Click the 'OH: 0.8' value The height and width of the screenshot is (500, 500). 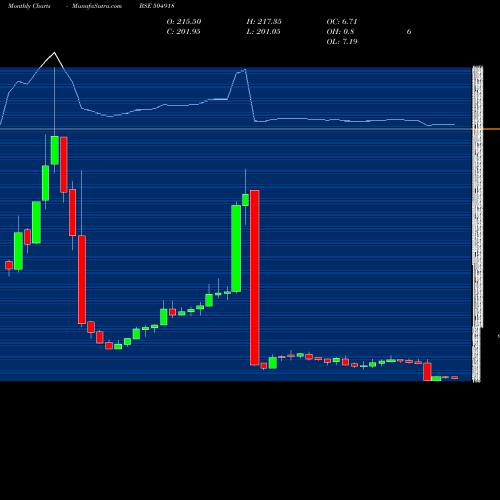coord(340,32)
